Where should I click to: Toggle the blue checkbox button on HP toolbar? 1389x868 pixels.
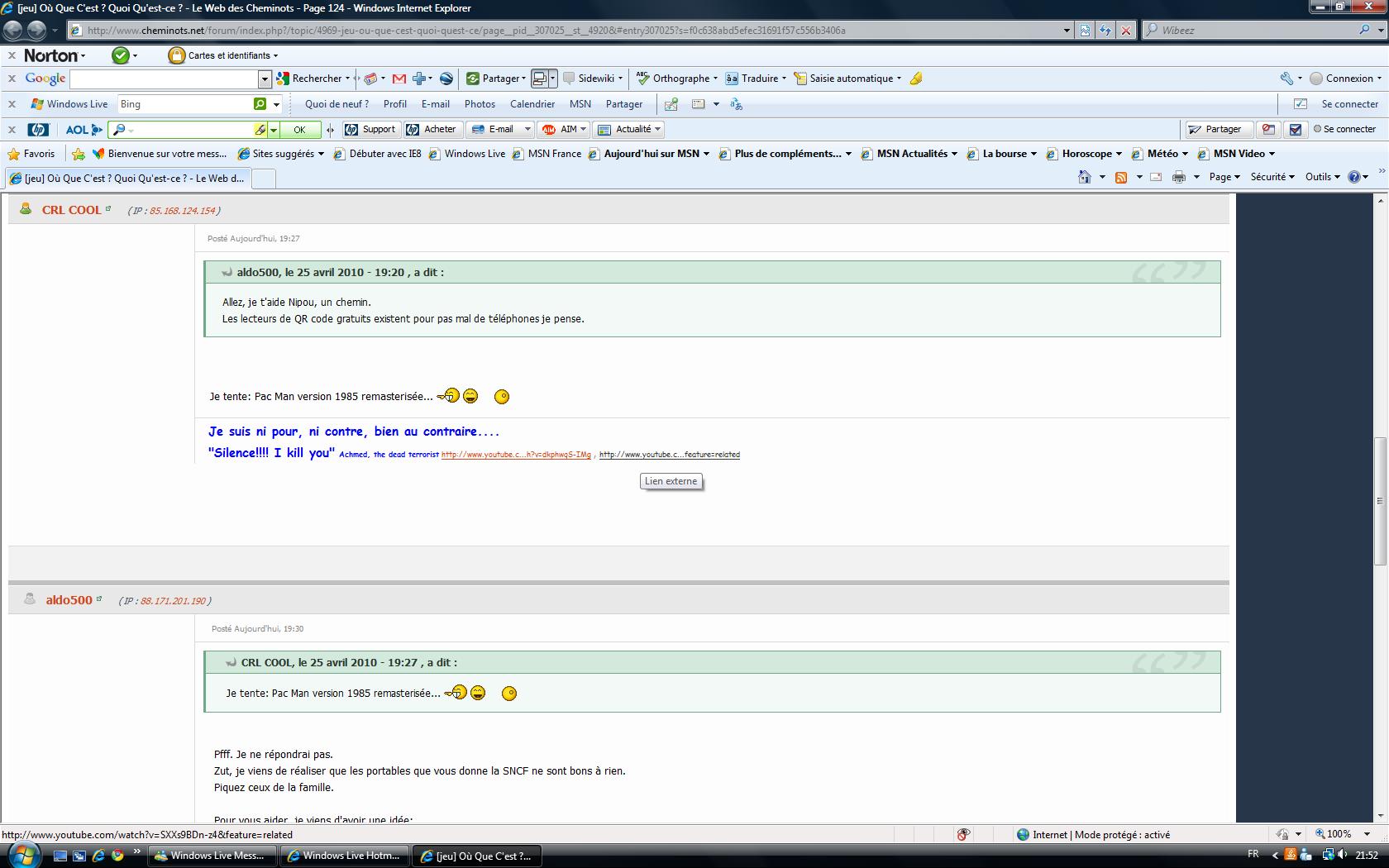[x=1296, y=129]
